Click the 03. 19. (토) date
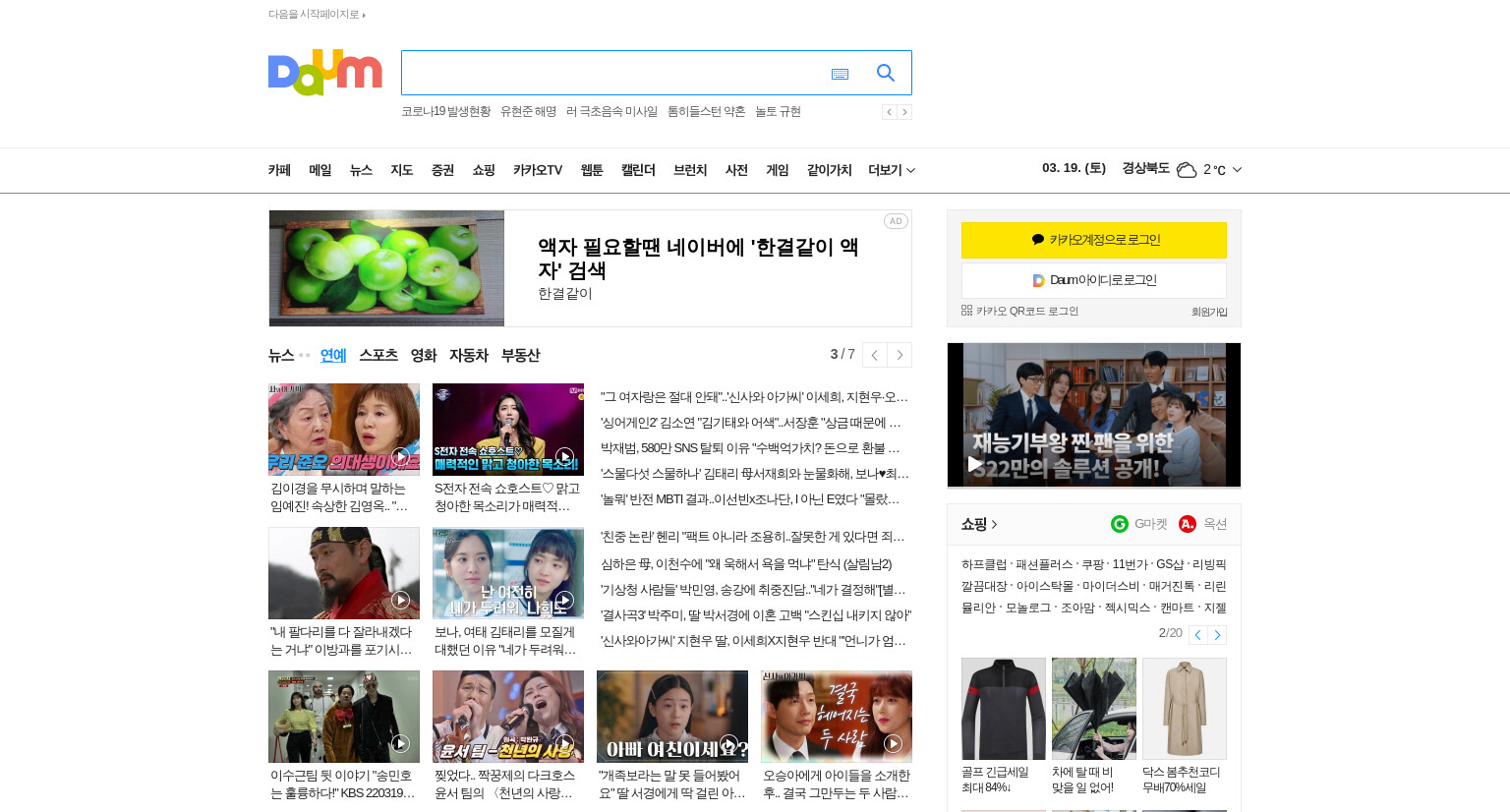 pyautogui.click(x=1074, y=168)
